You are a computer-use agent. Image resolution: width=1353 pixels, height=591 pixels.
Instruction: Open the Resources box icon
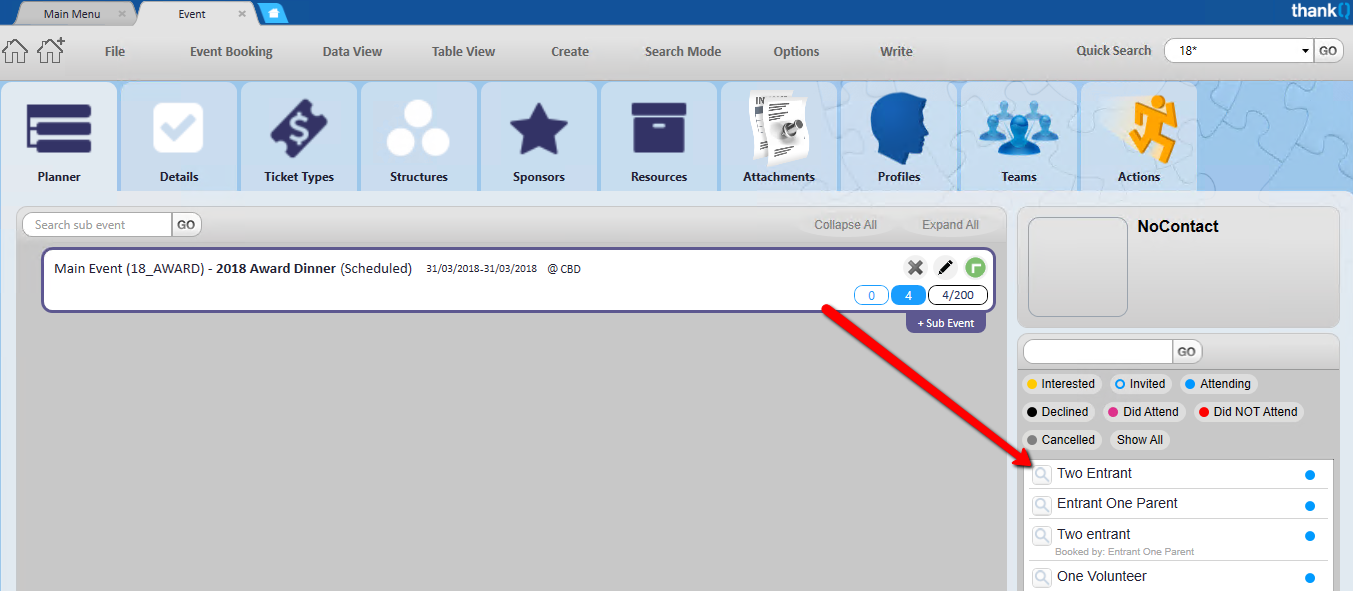coord(658,129)
